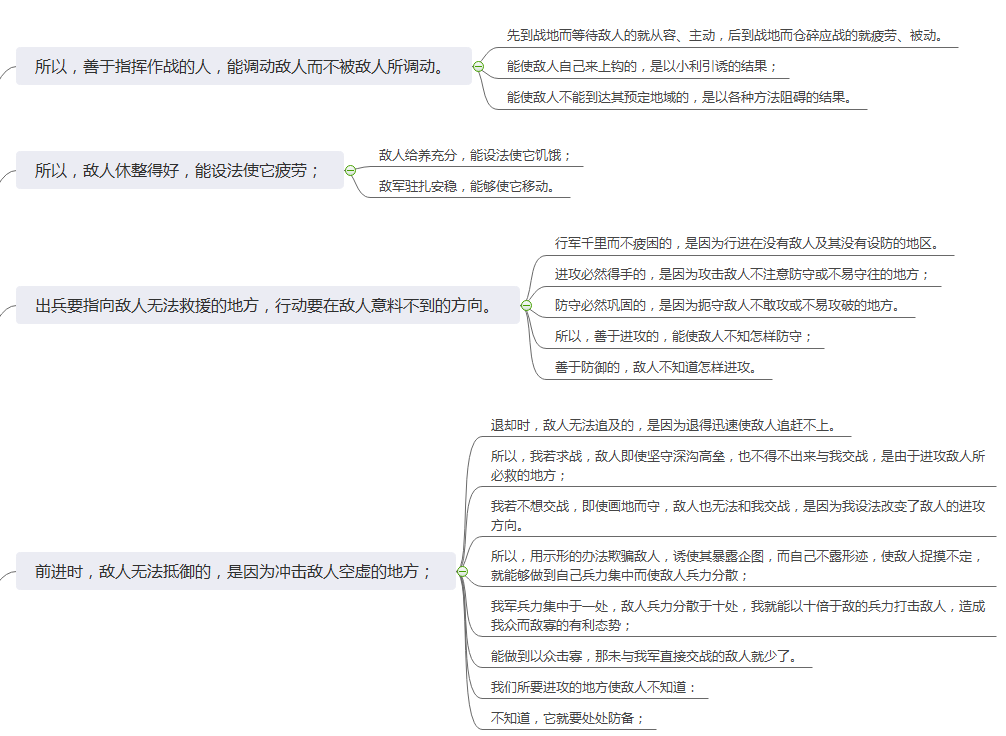Select subtopic '敌人给养充分，能设法使它饥饿；'
1006x736 pixels.
[475, 155]
